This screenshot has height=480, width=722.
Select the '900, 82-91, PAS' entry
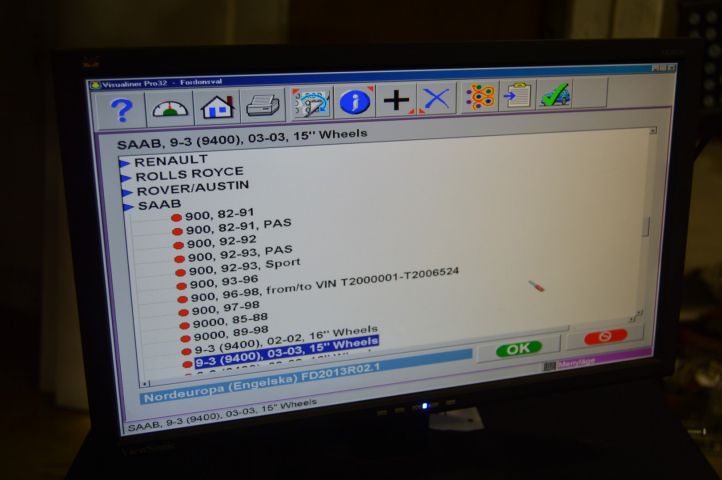coord(239,226)
